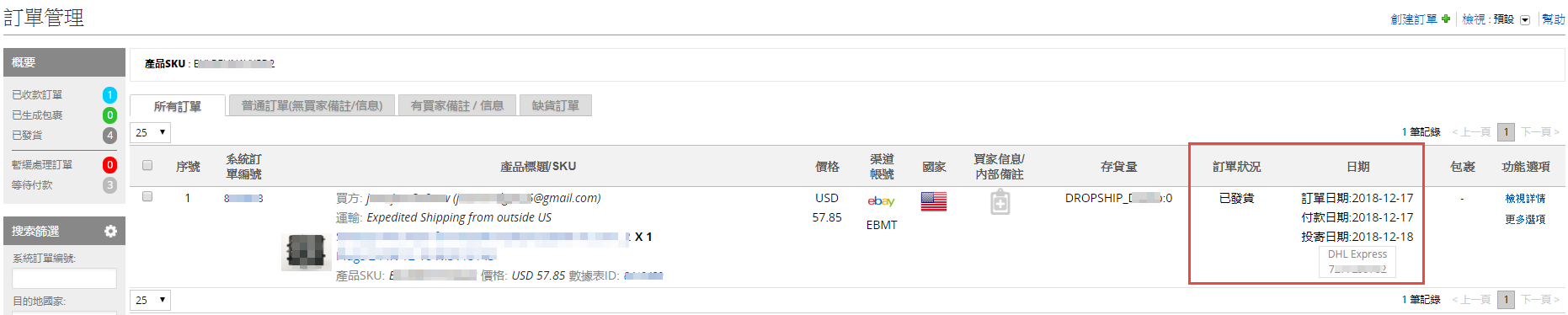Open the bottom 25 per-page dropdown
Image resolution: width=1568 pixels, height=315 pixels.
(x=151, y=300)
